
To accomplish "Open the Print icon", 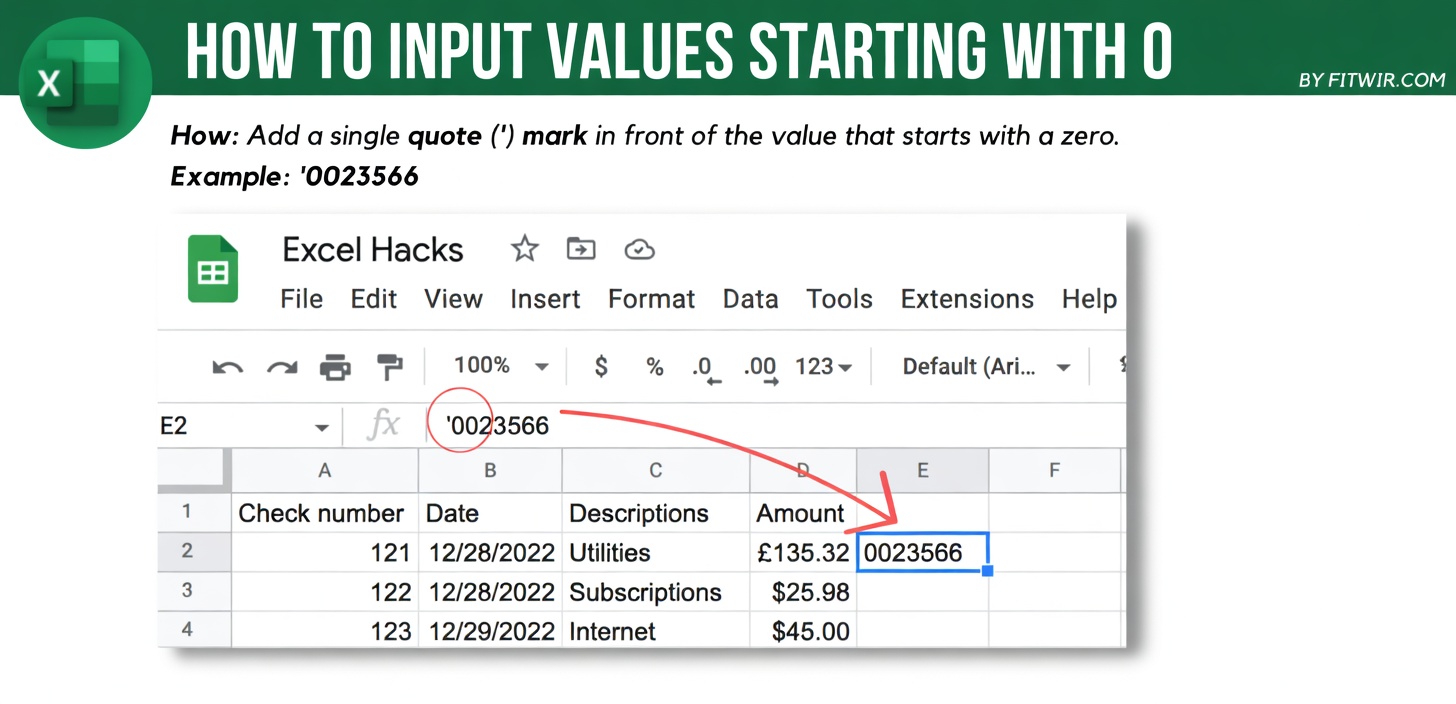I will pos(336,367).
